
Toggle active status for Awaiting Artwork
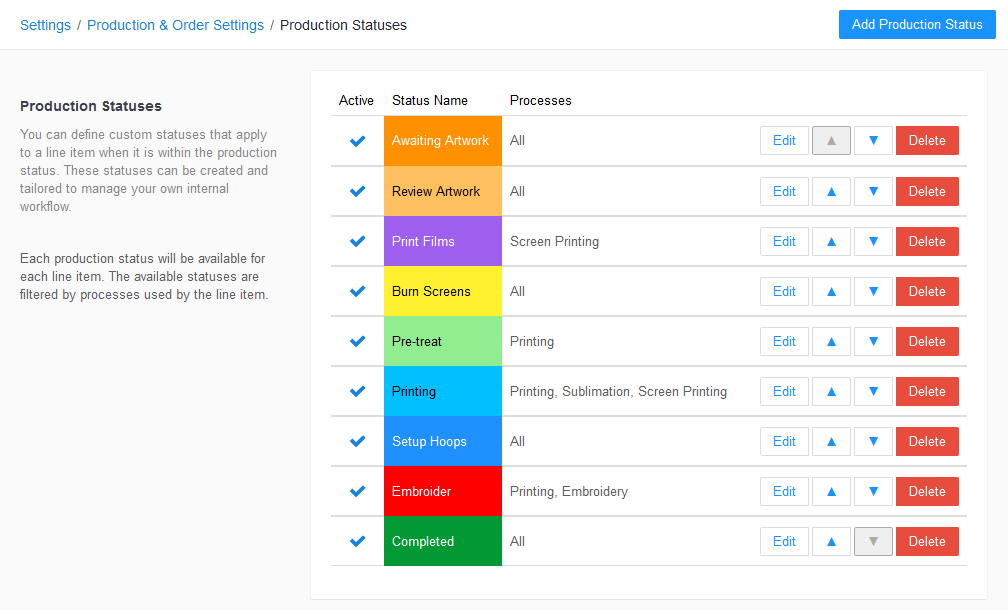(x=357, y=141)
